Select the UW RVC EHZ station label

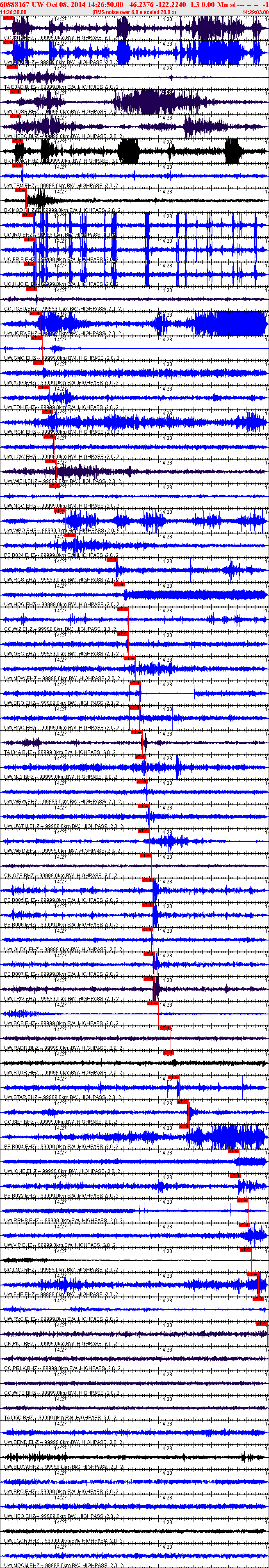[61, 1320]
